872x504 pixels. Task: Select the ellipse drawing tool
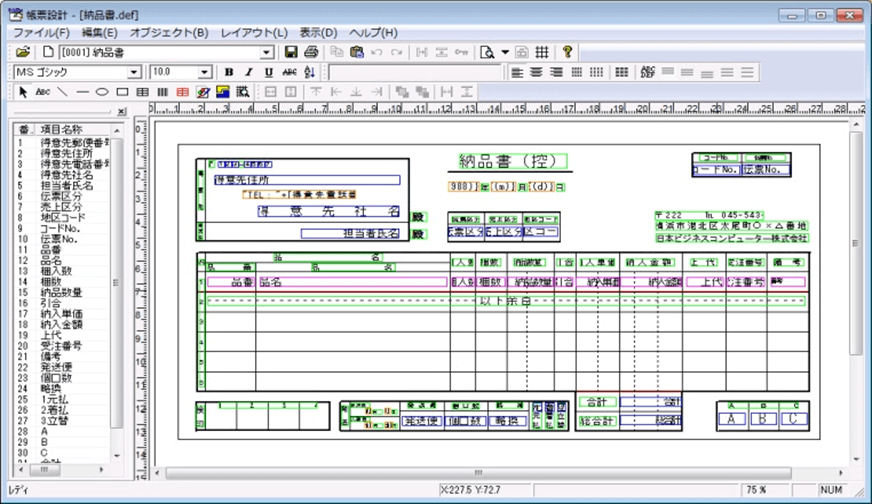(x=102, y=92)
